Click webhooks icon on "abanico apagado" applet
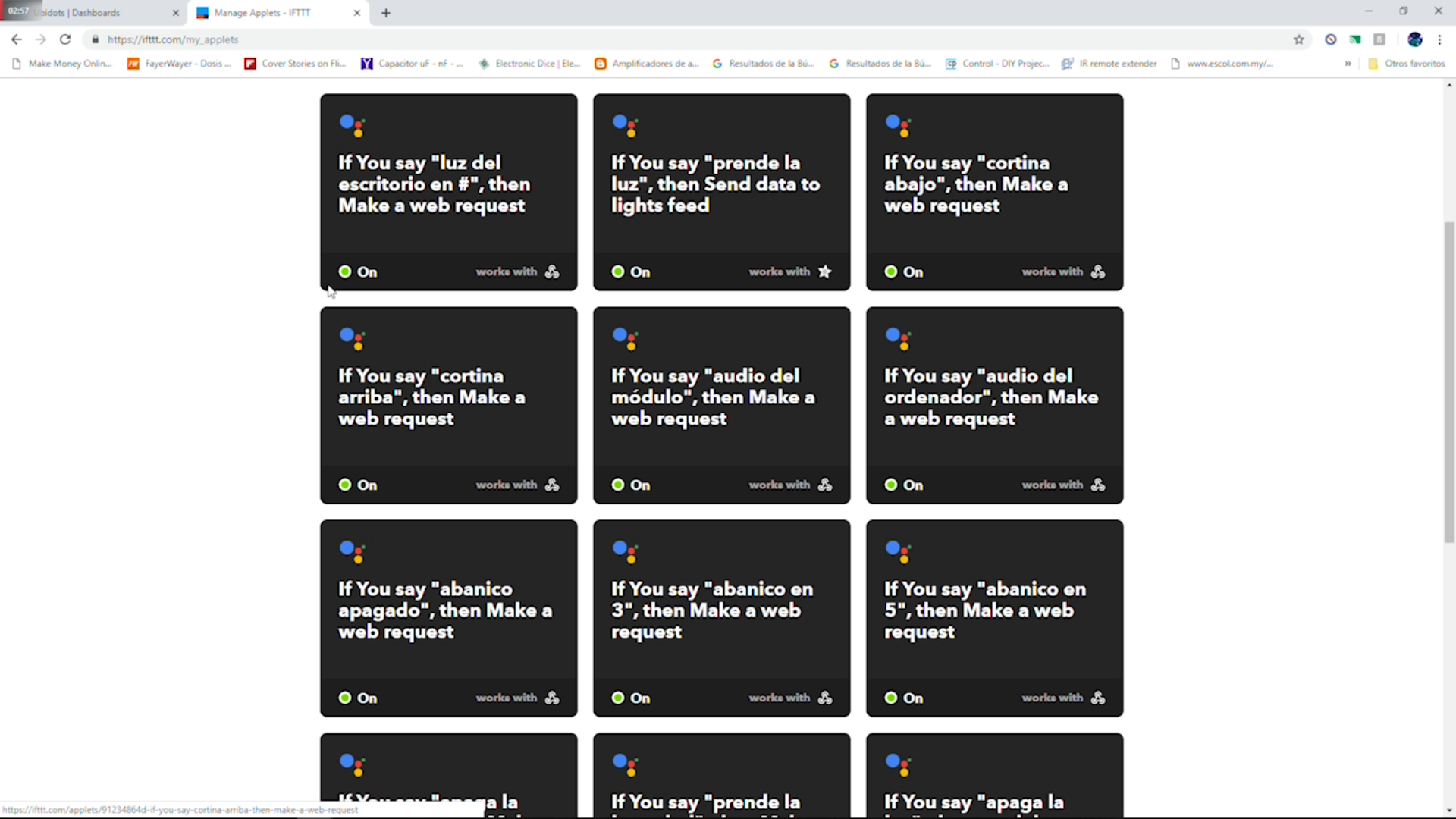 coord(552,698)
